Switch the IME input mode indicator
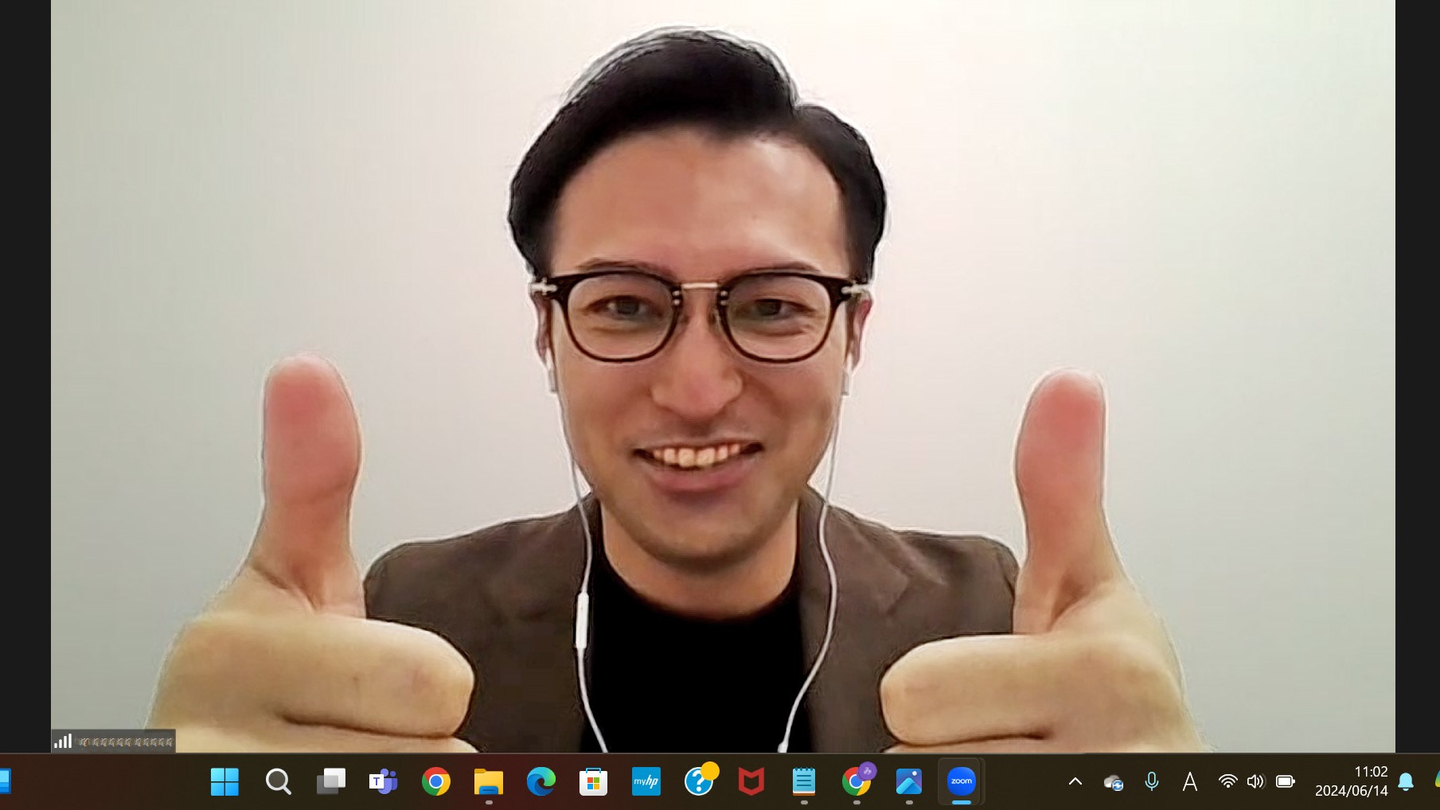Viewport: 1440px width, 810px height. (1190, 782)
